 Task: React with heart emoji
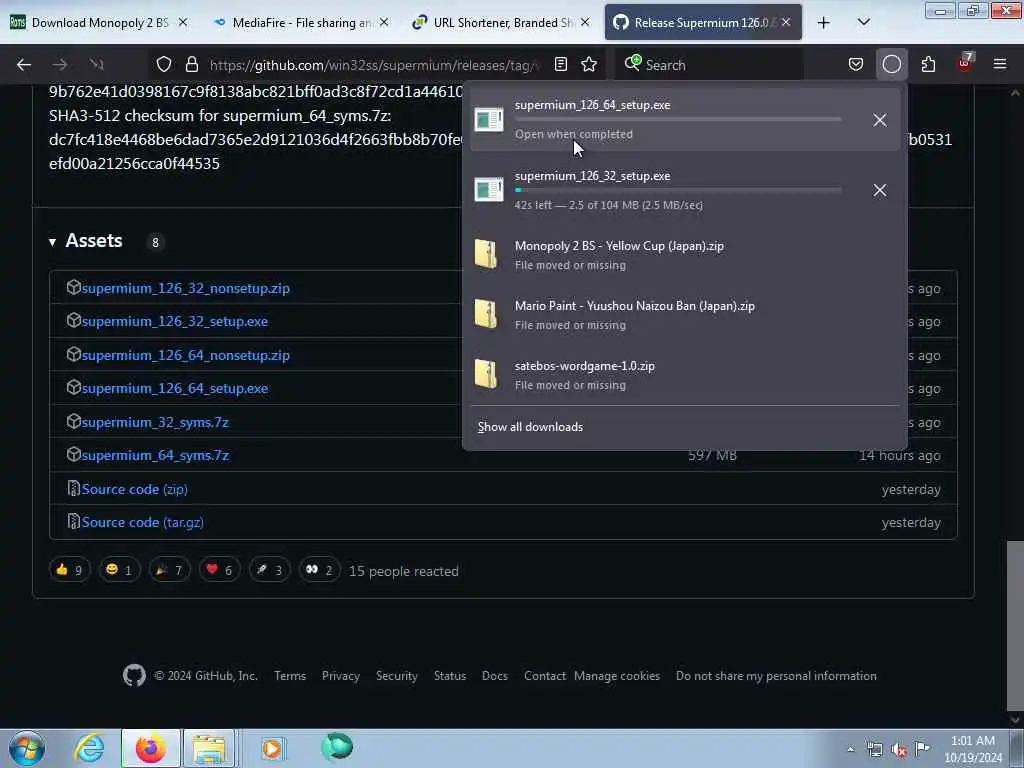click(219, 570)
